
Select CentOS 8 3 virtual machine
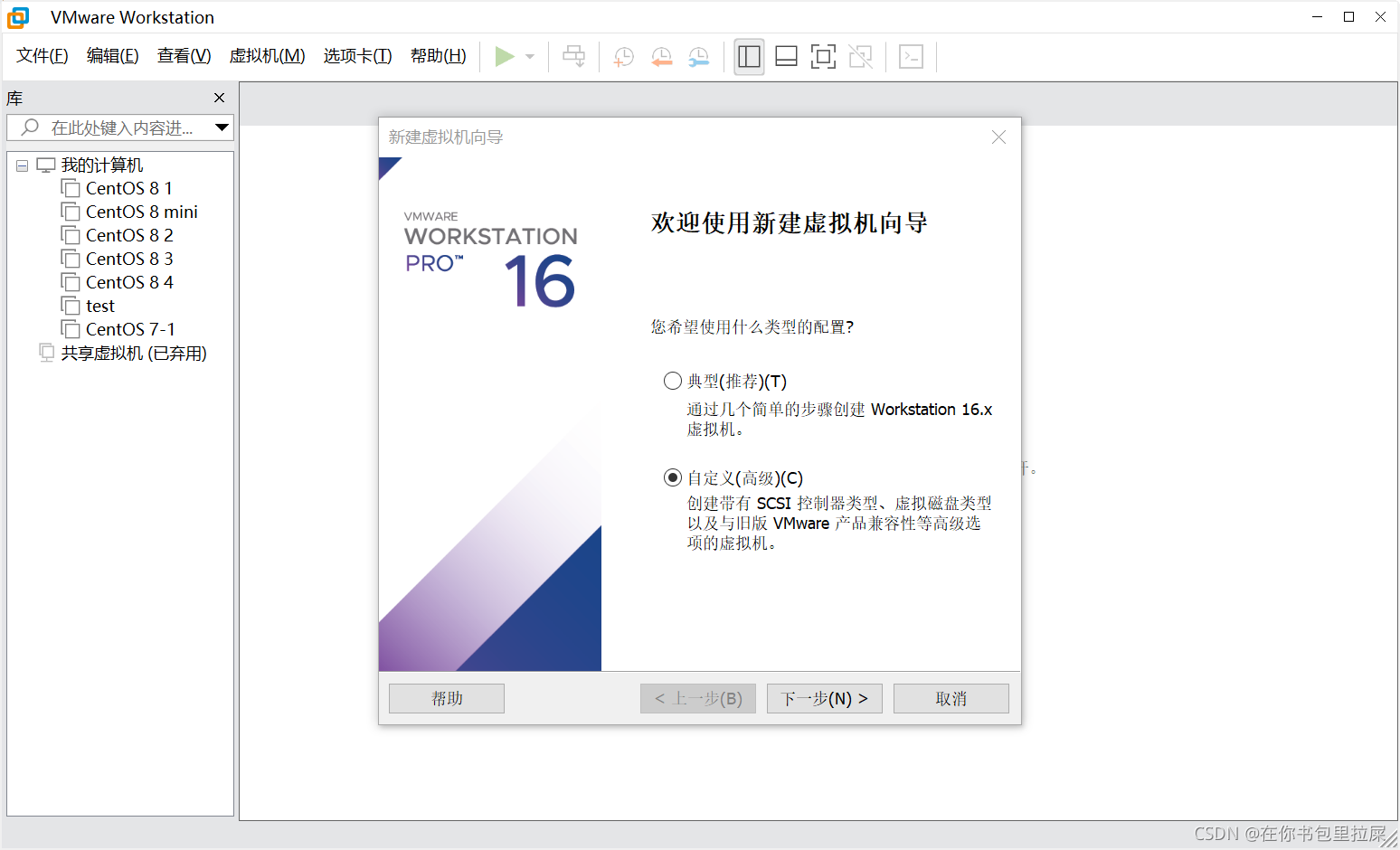(x=129, y=259)
